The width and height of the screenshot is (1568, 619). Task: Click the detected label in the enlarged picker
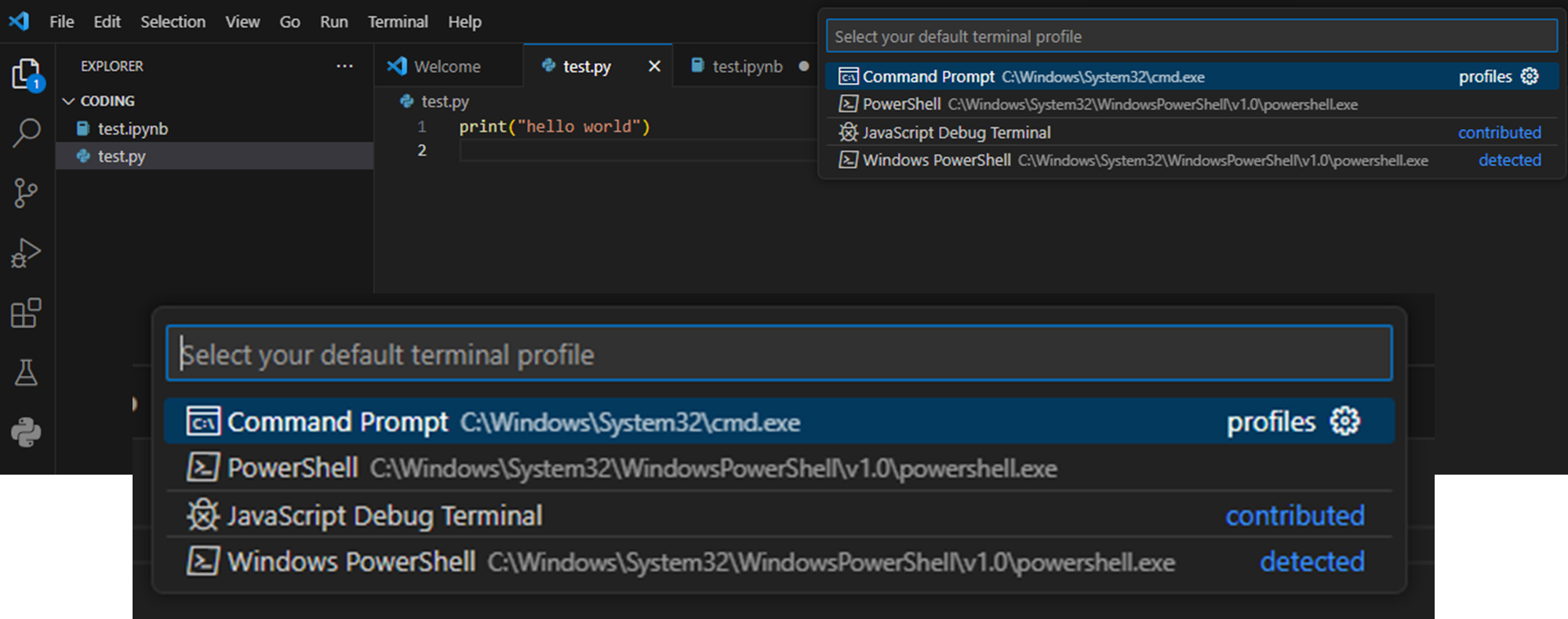pos(1312,561)
